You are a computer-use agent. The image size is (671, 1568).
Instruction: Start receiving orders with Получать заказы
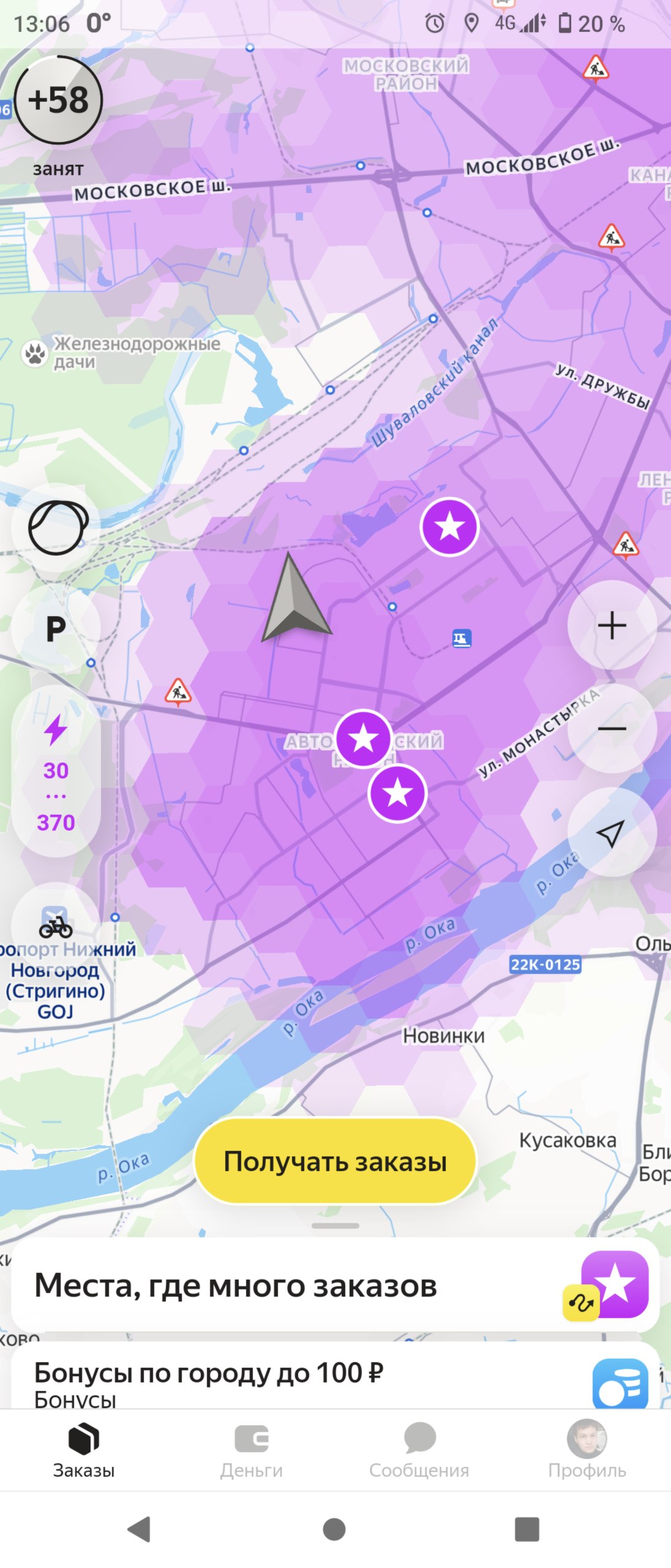tap(335, 1161)
